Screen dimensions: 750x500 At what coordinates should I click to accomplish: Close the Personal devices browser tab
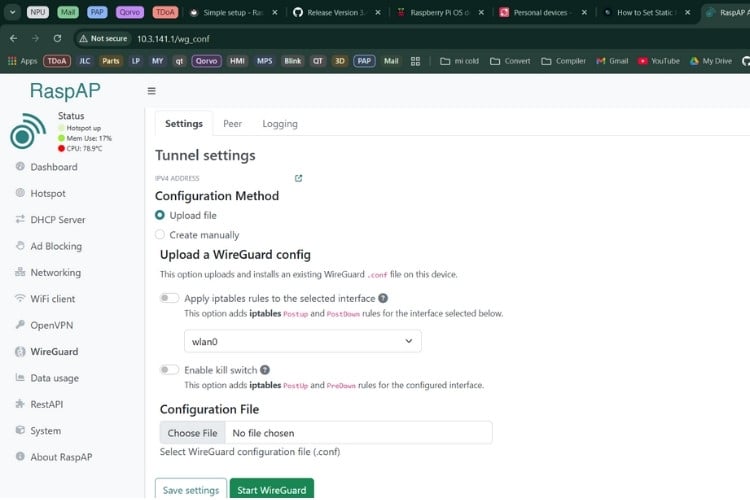click(584, 12)
